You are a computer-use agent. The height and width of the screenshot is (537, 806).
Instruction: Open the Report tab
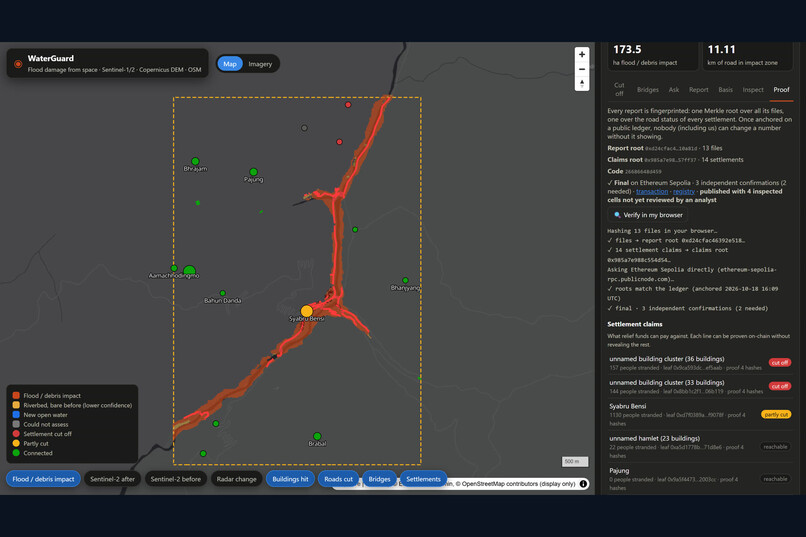[x=699, y=89]
